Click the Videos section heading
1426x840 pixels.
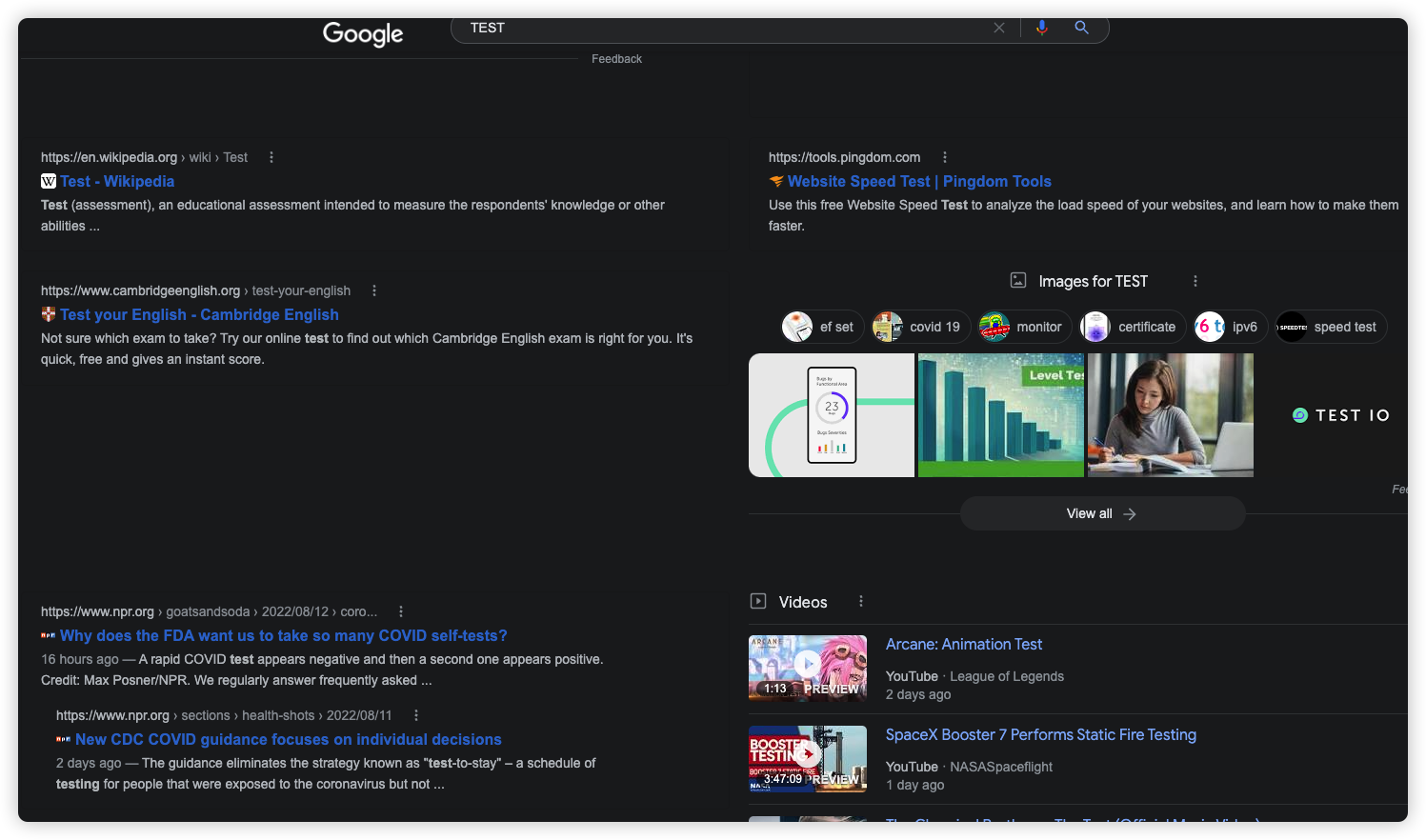point(803,602)
